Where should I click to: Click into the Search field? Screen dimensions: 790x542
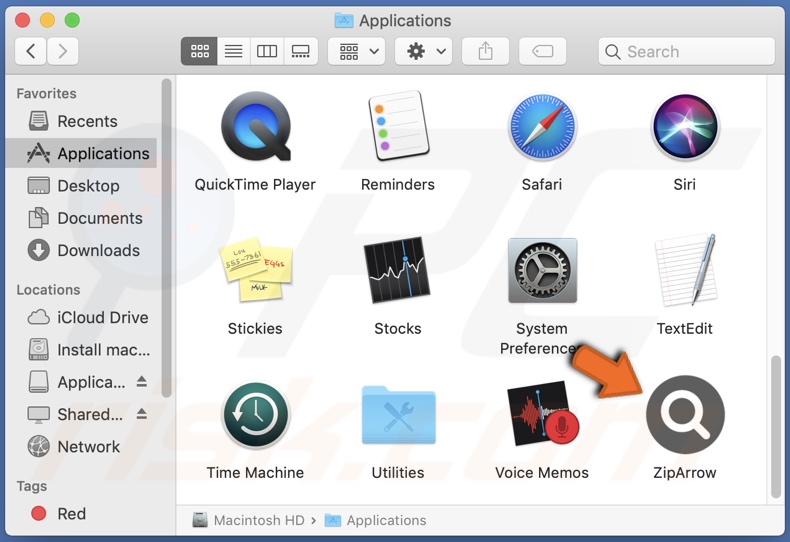(687, 51)
